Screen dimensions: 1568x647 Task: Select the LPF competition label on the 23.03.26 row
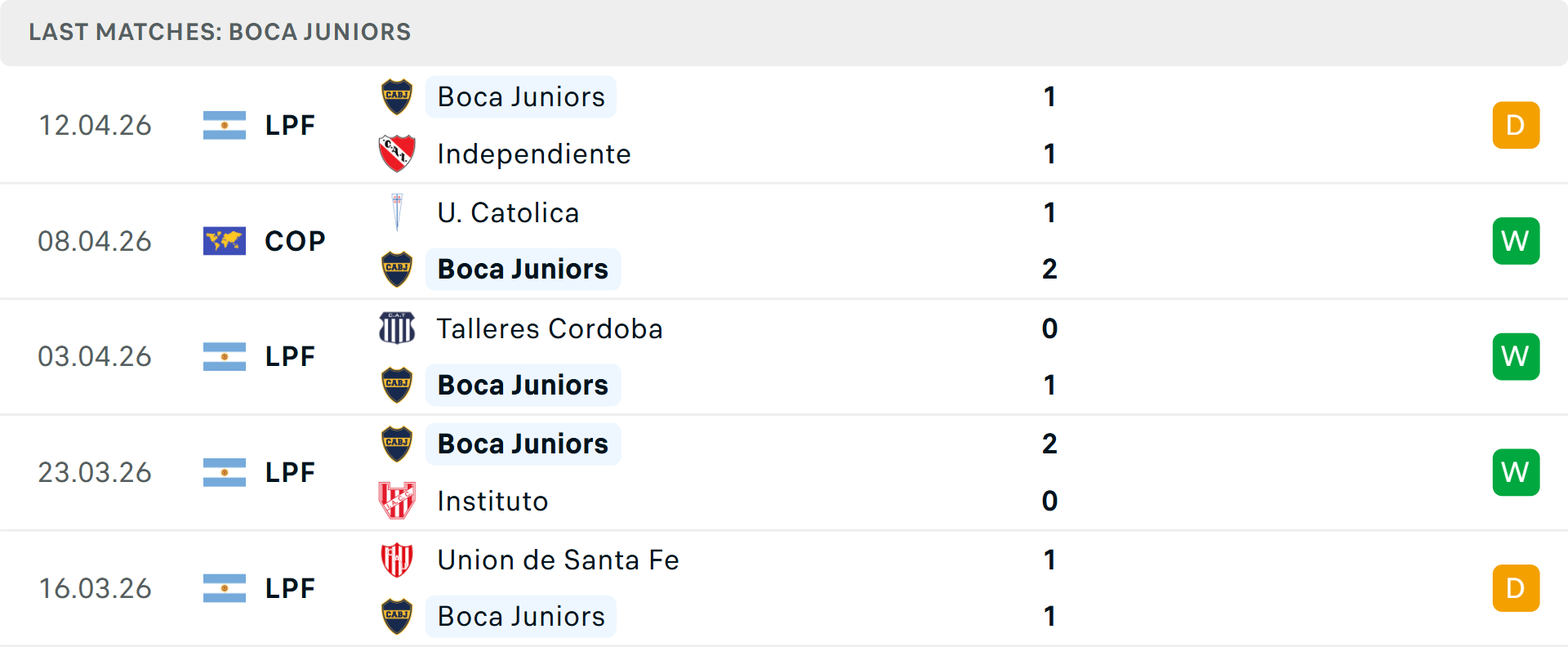tap(290, 471)
